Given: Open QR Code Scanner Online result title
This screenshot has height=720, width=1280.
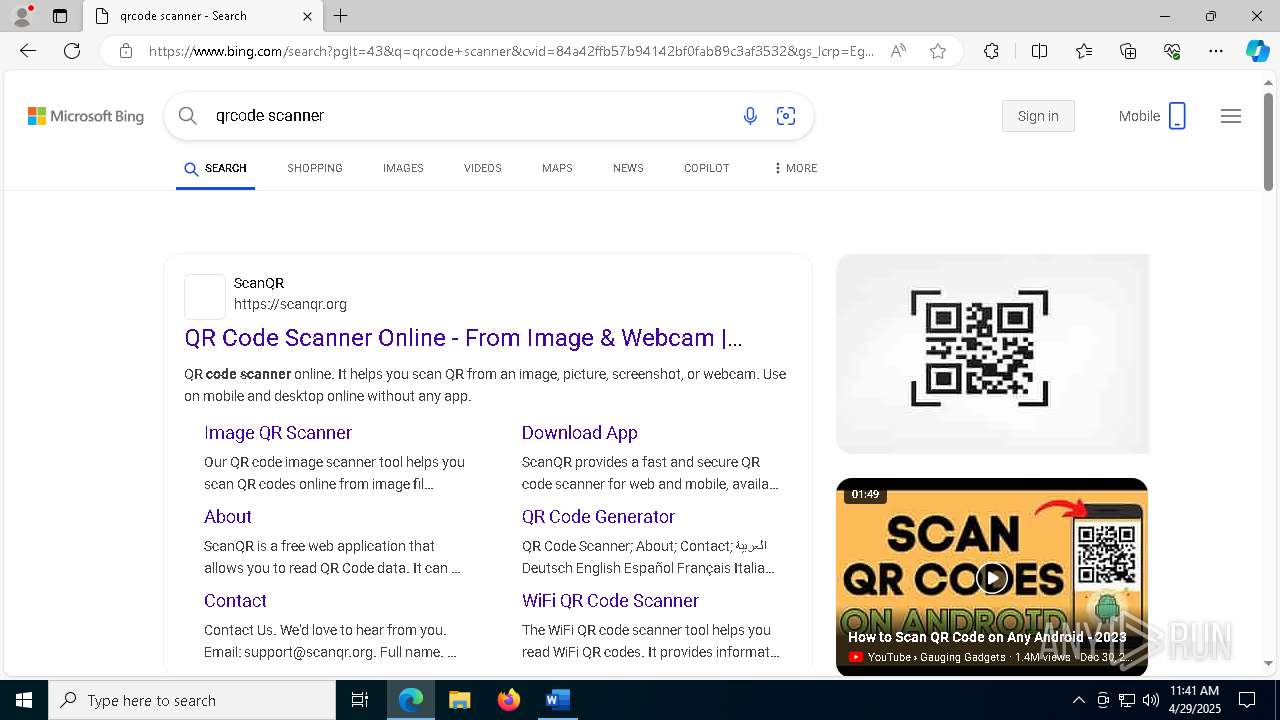Looking at the screenshot, I should point(463,338).
